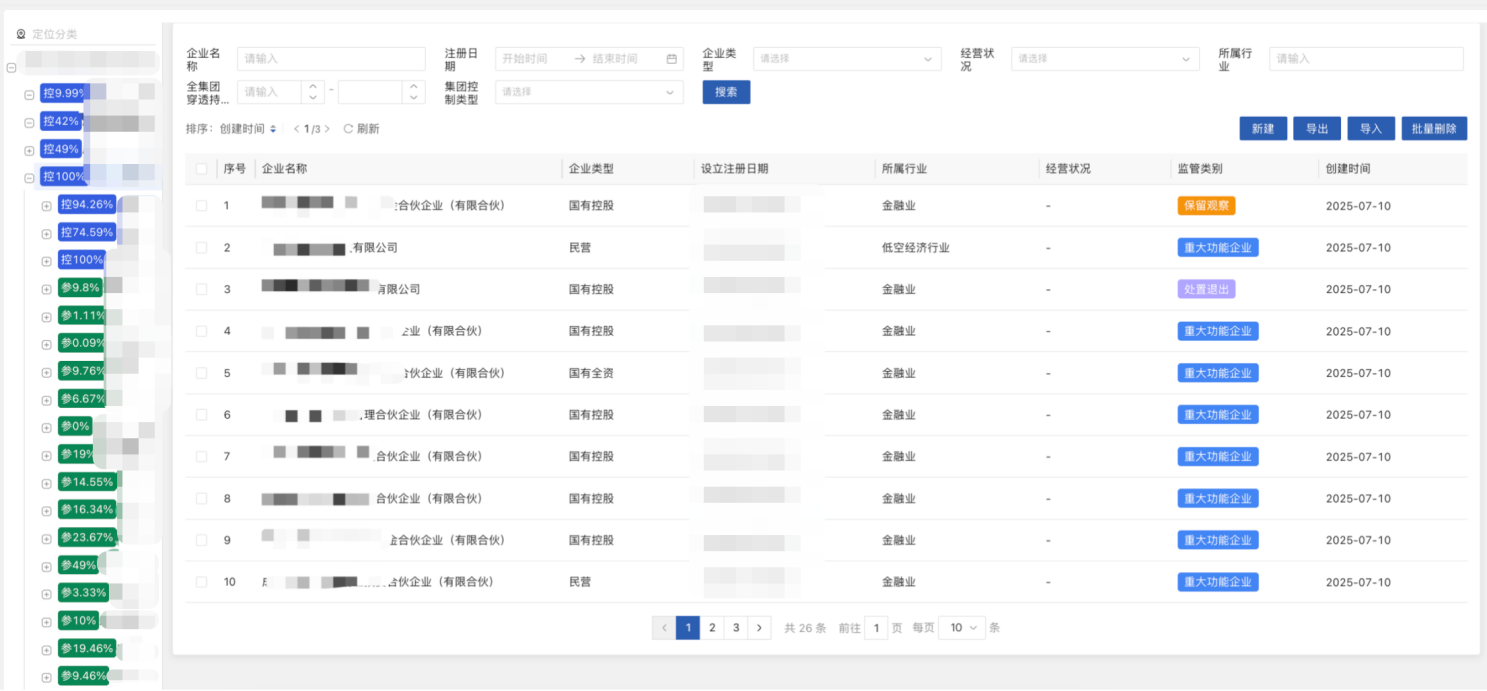Click the next-page arrow beside 1/3
The height and width of the screenshot is (691, 1487).
326,128
